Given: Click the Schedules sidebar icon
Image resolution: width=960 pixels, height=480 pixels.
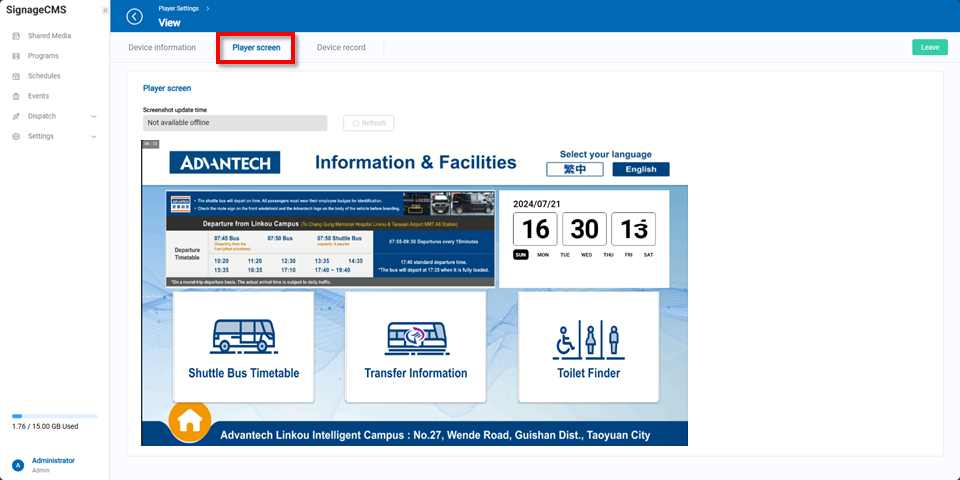Looking at the screenshot, I should tap(16, 76).
